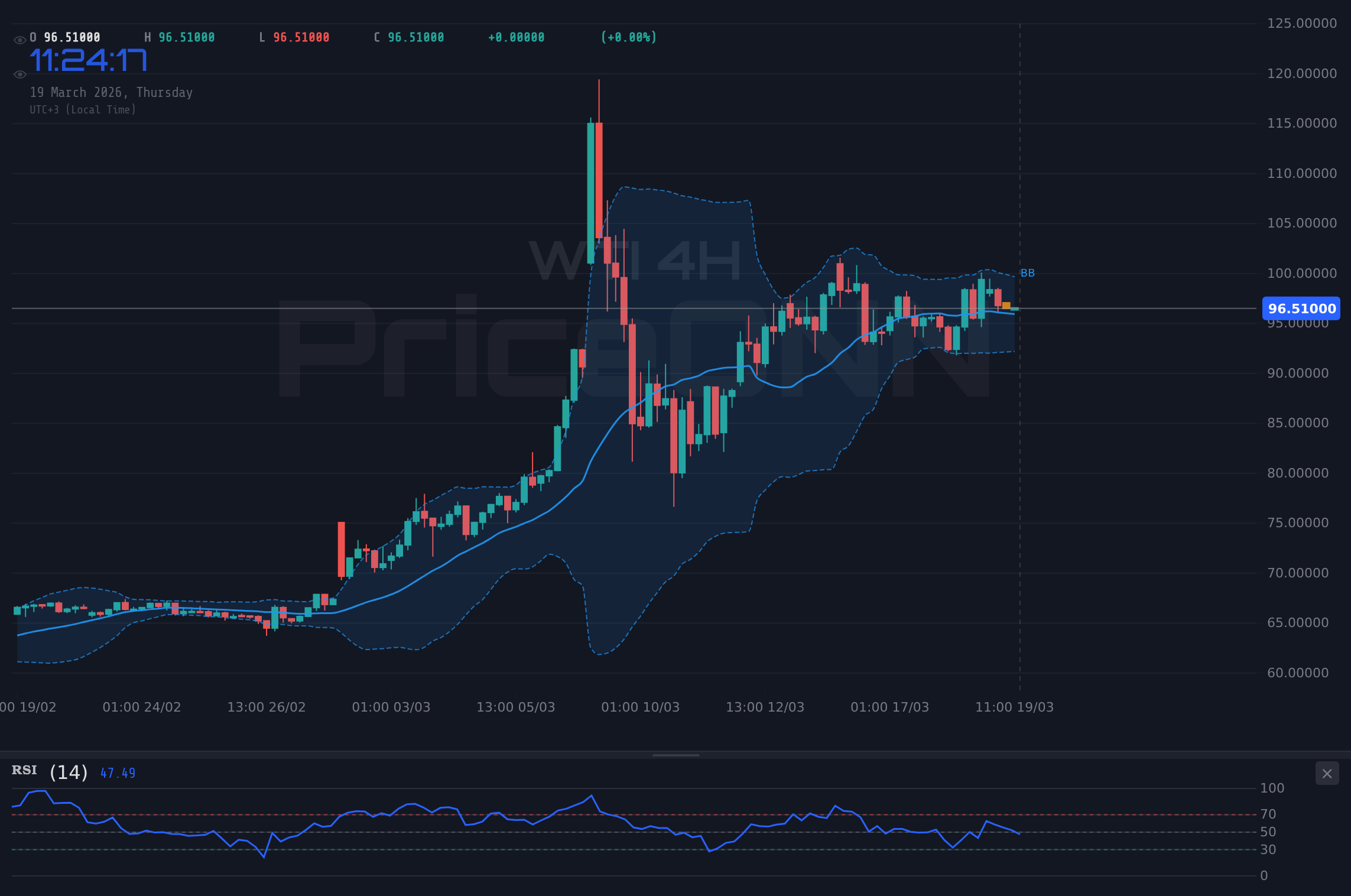
Task: Select the 11:00 19/03 time axis label
Action: pyautogui.click(x=1014, y=707)
